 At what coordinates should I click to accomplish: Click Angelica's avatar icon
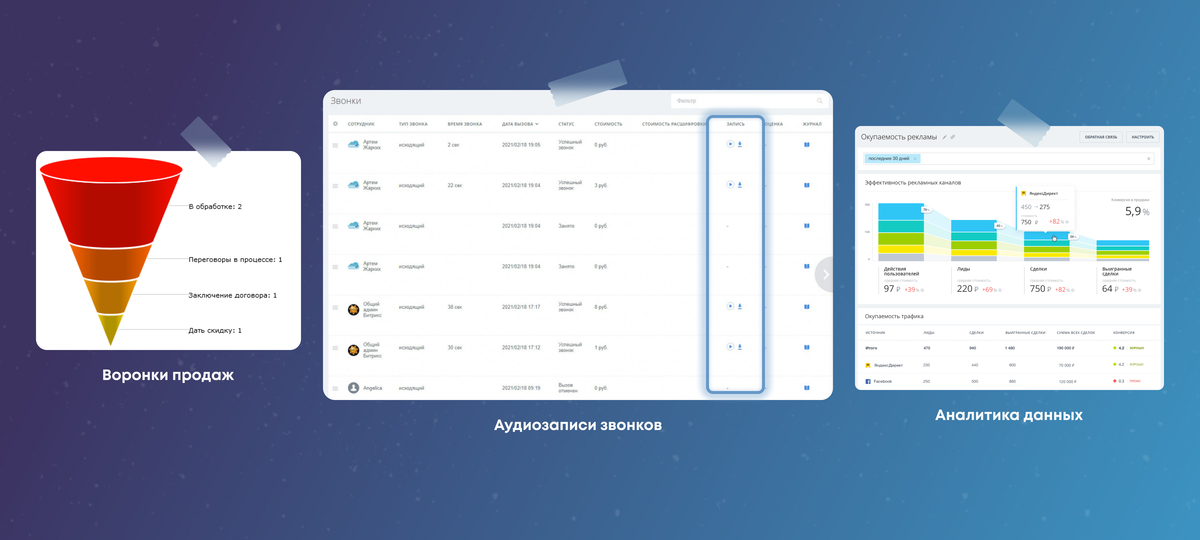[x=353, y=387]
